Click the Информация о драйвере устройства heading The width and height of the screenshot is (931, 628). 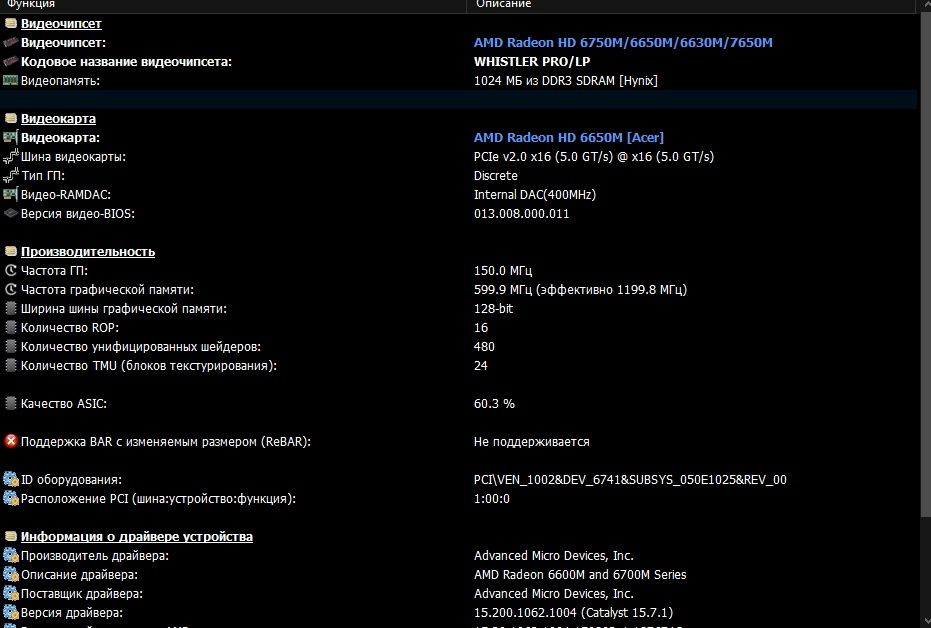[x=137, y=537]
